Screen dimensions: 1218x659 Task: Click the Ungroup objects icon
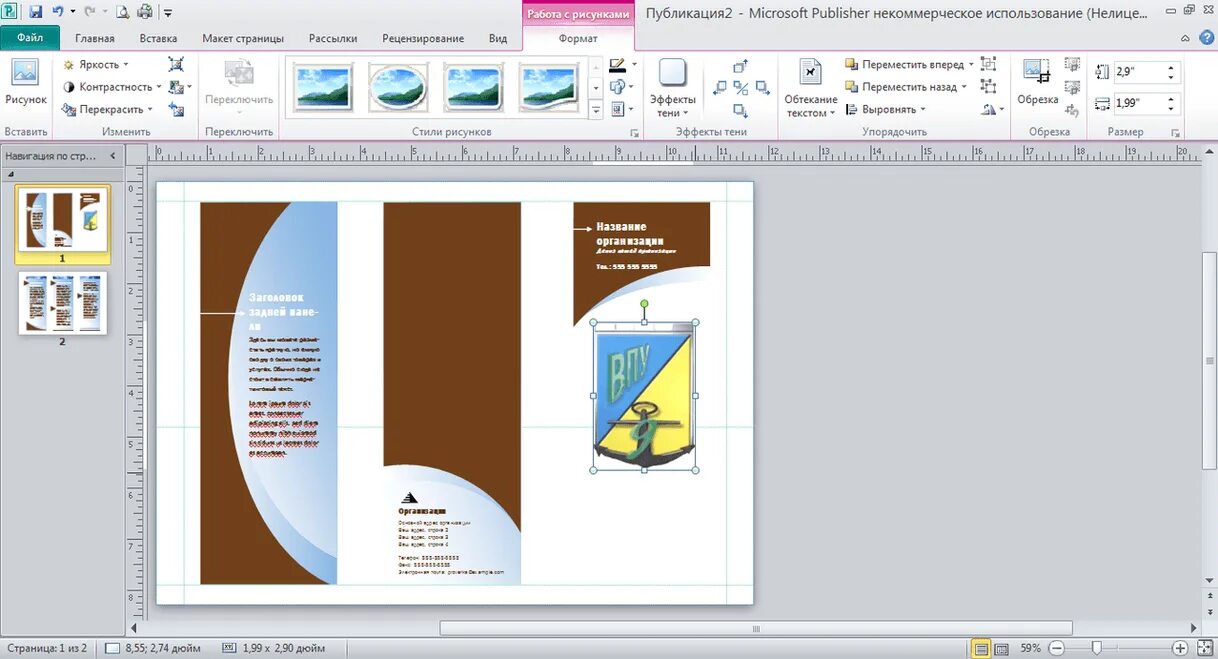989,87
